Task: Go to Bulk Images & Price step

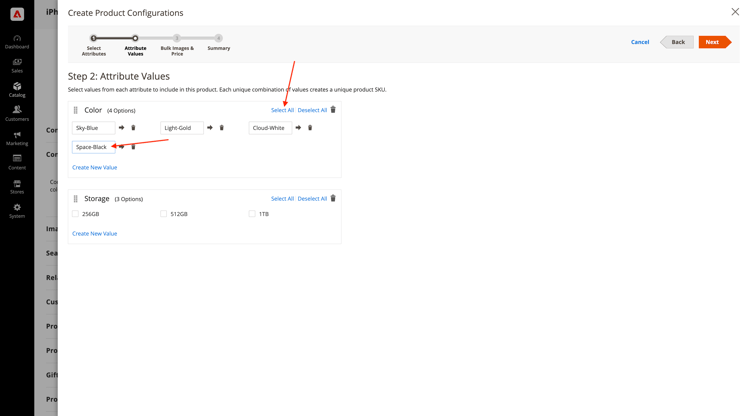Action: coord(177,45)
